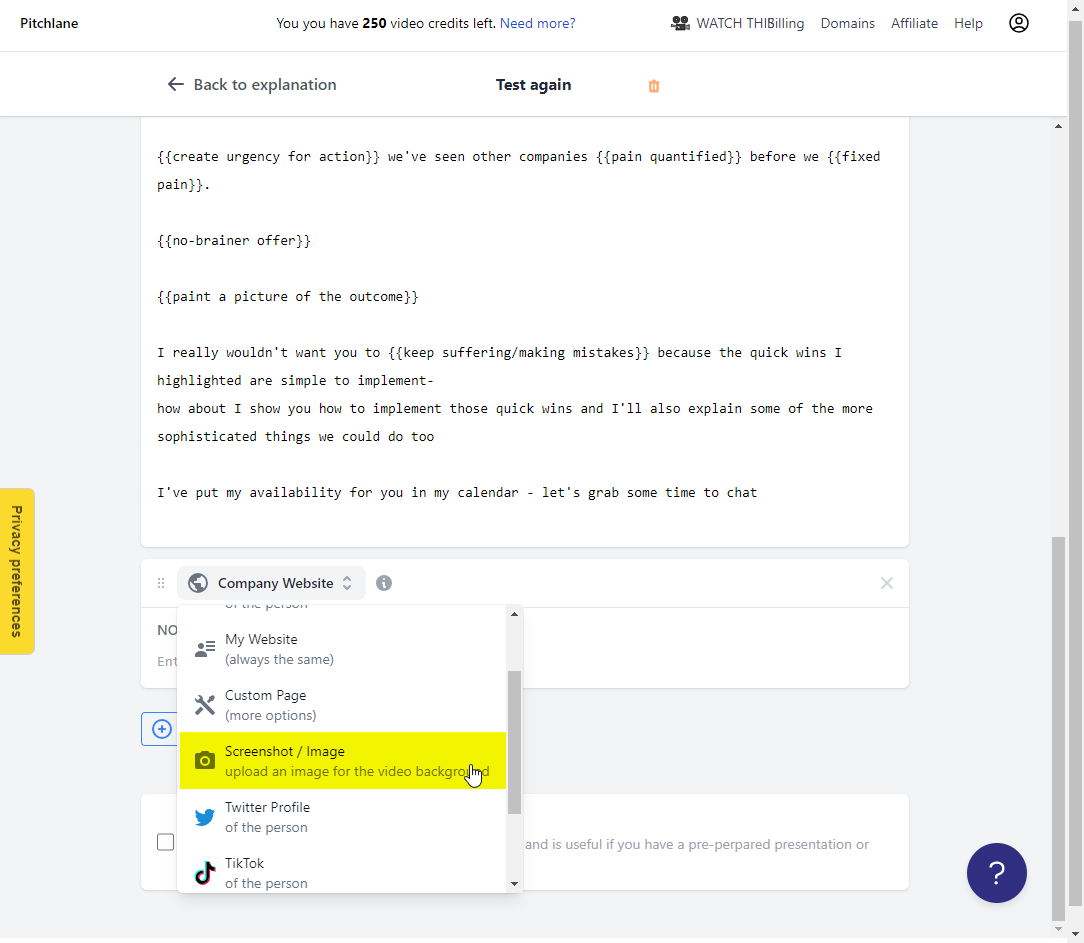Choose TikTok of the person option
1084x943 pixels.
tap(343, 872)
